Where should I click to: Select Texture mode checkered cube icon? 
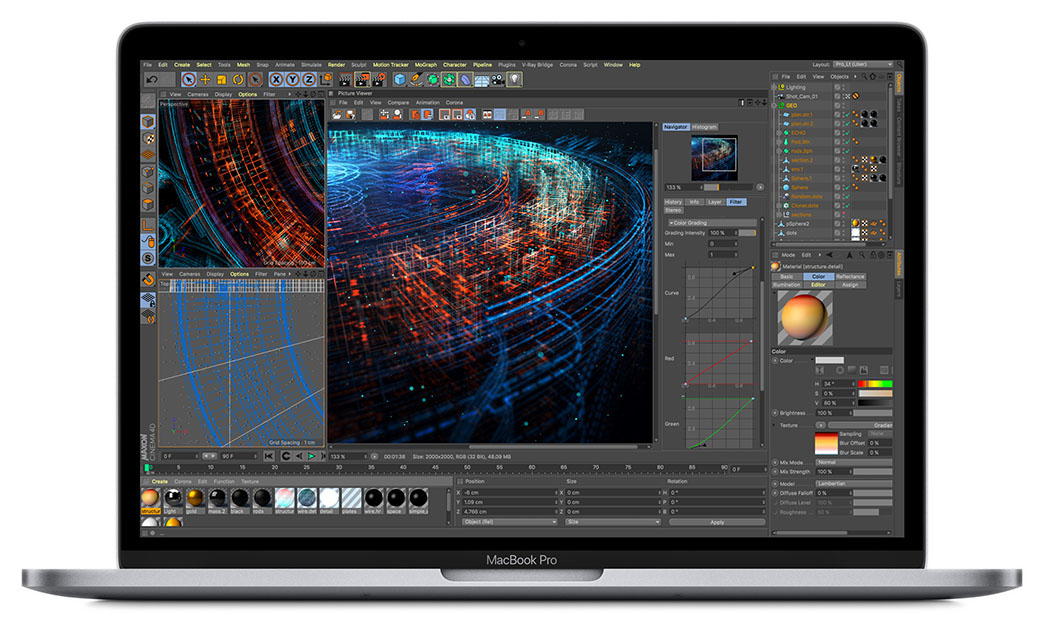click(148, 139)
